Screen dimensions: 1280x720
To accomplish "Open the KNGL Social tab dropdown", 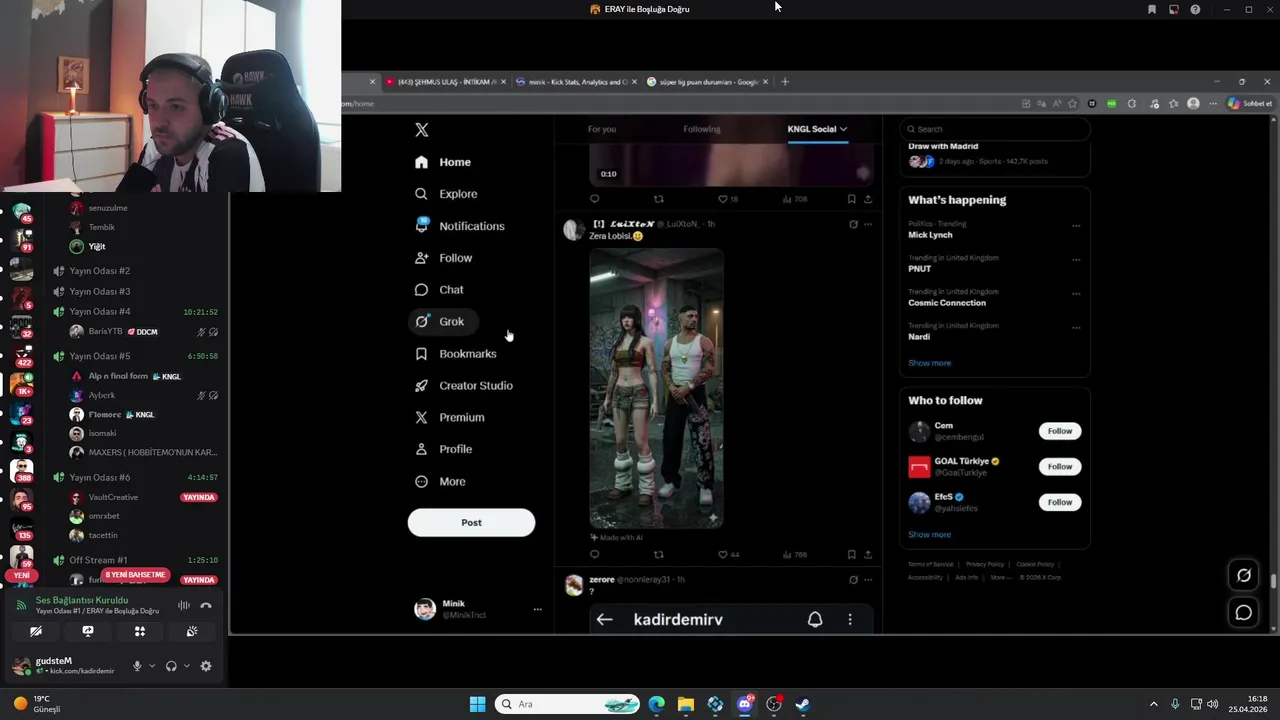I will pyautogui.click(x=817, y=129).
